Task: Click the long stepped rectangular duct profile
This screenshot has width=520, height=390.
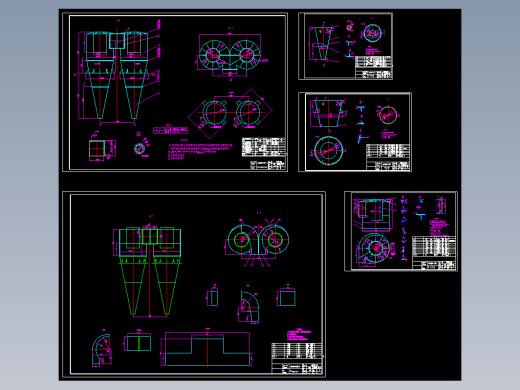Action: coord(207,349)
